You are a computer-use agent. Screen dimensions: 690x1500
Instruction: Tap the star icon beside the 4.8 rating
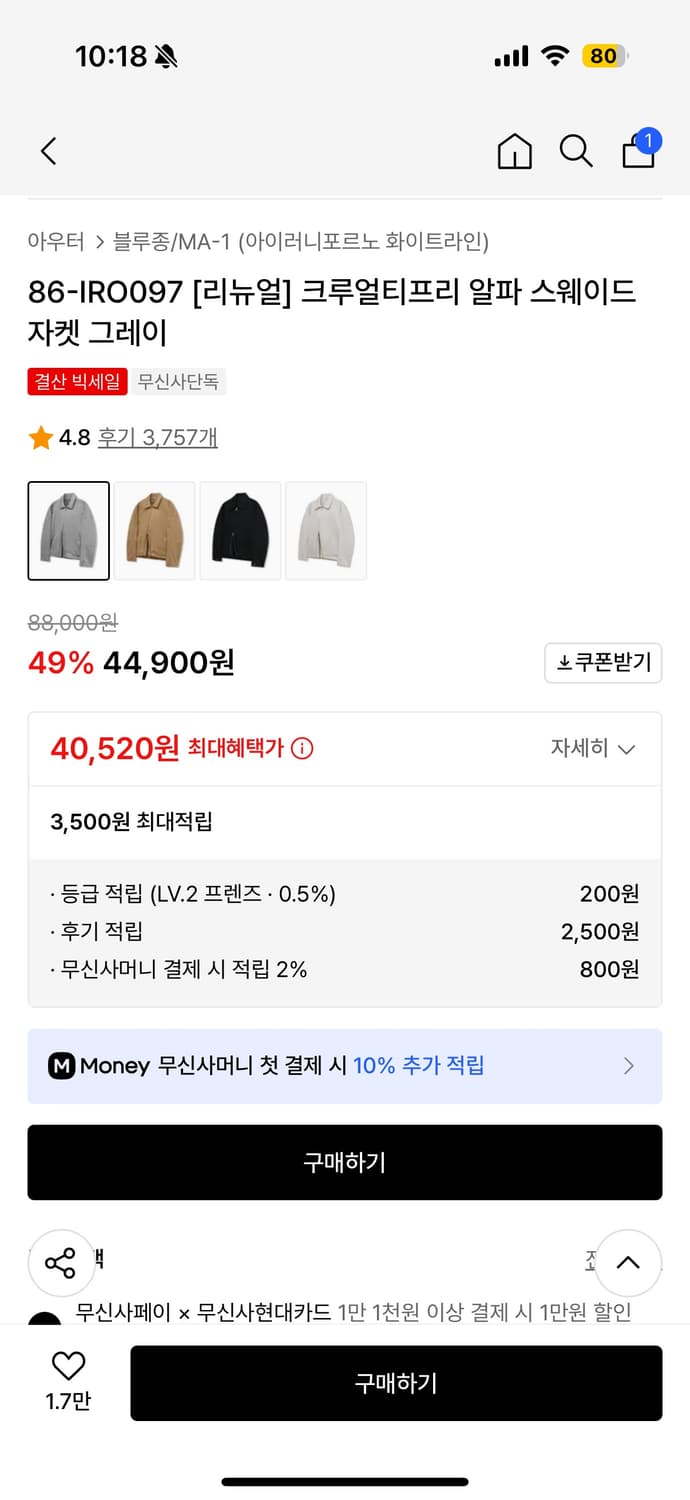[41, 437]
